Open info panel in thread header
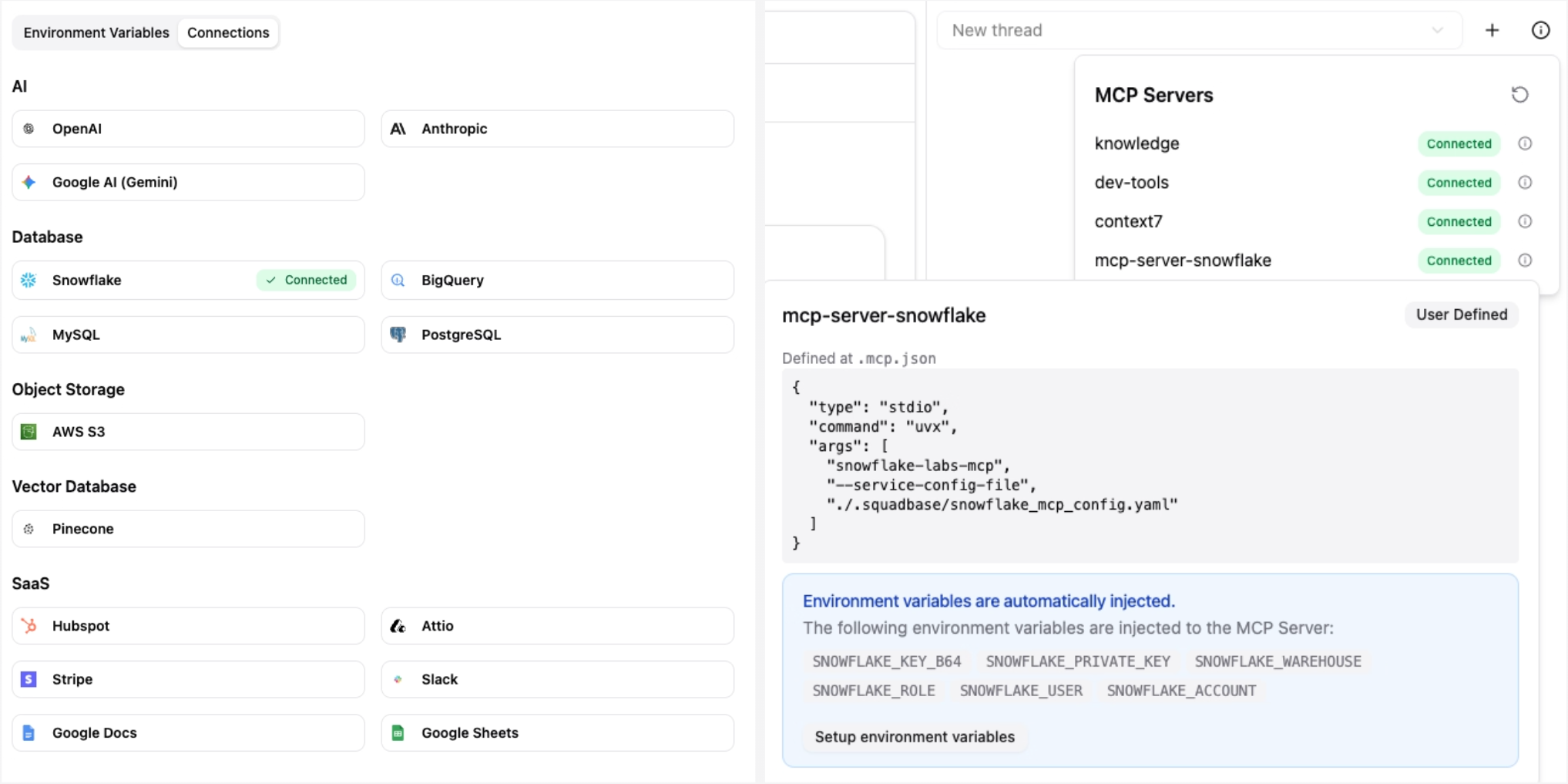The height and width of the screenshot is (784, 1568). pyautogui.click(x=1542, y=30)
